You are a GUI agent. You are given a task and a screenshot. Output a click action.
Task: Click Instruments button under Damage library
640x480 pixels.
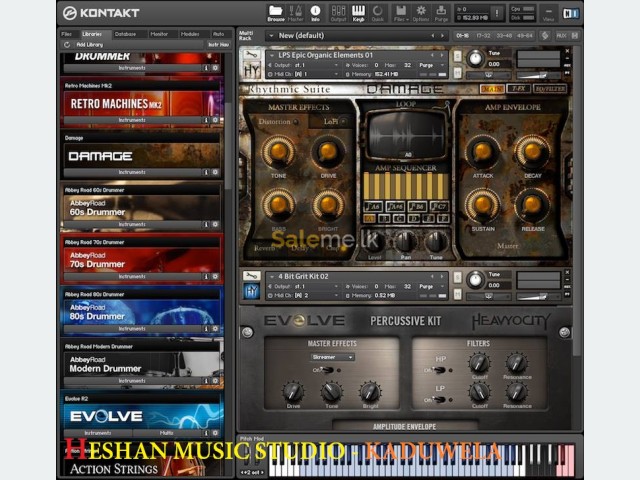tap(132, 172)
